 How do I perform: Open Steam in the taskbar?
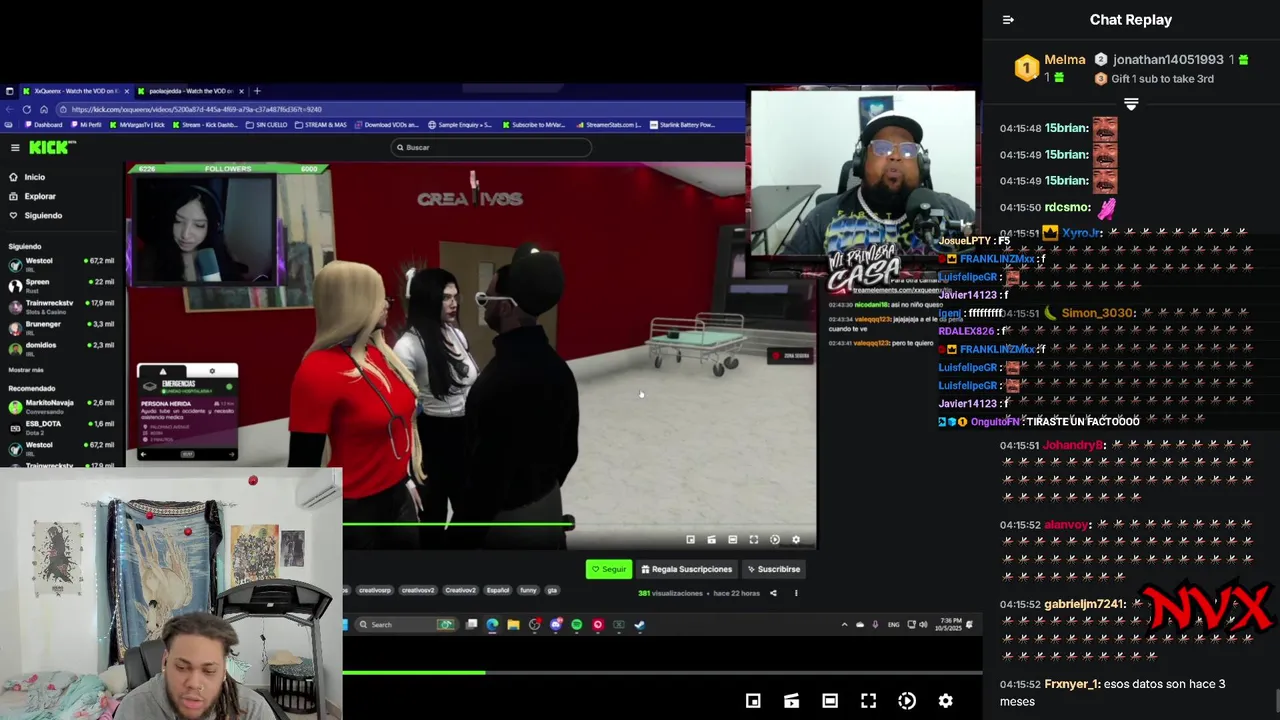point(640,625)
